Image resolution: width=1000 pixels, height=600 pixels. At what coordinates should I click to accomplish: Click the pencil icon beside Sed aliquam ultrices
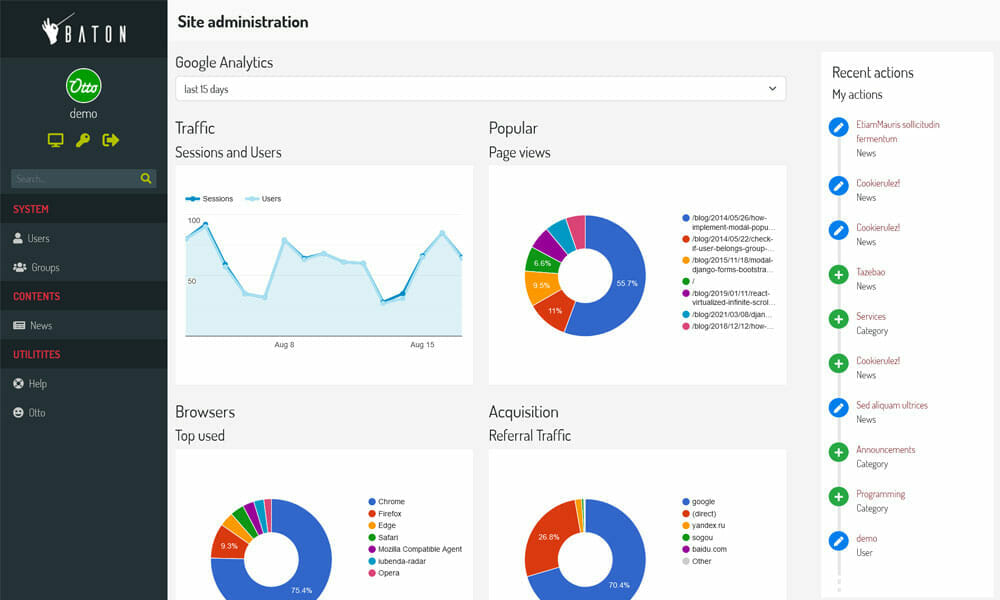coord(839,408)
